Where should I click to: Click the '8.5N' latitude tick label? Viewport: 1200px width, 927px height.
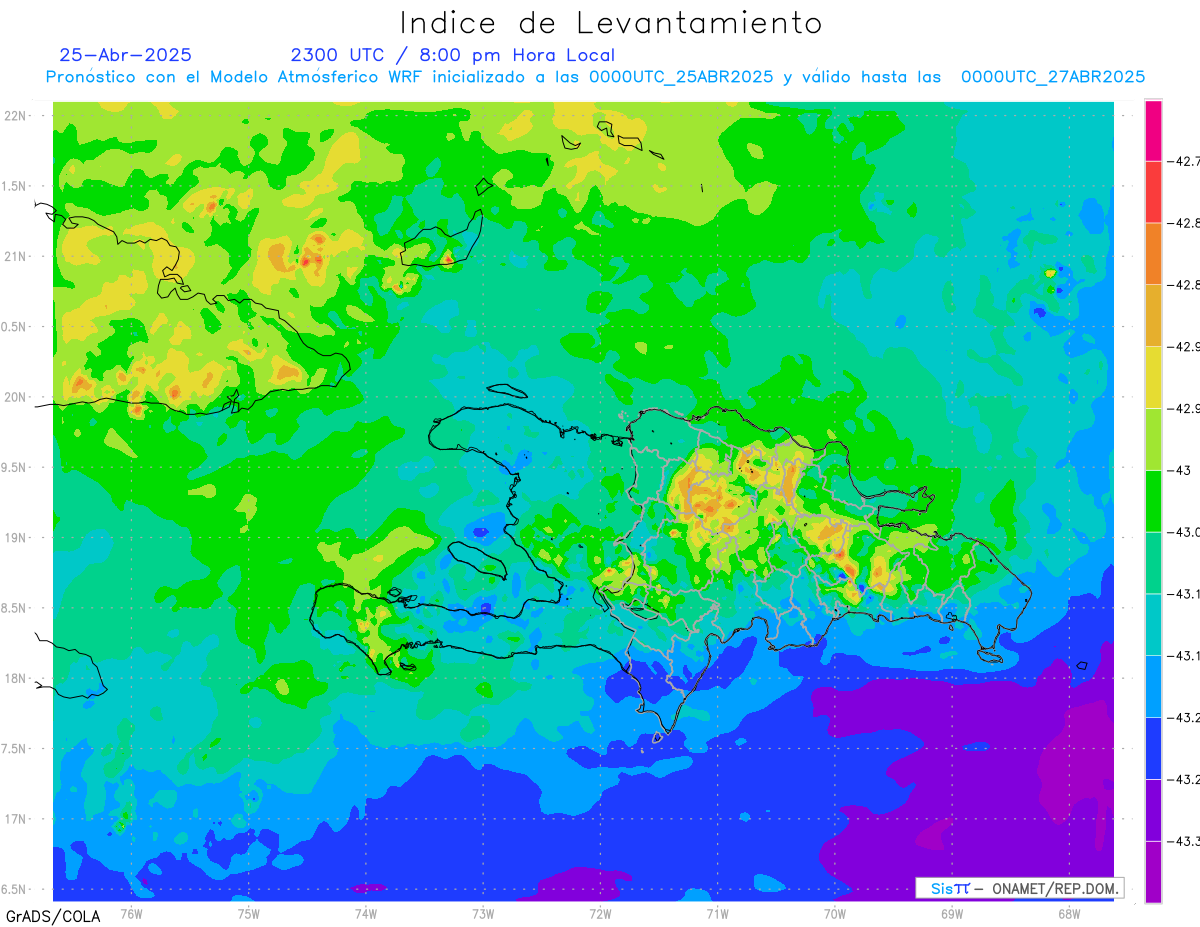coord(15,608)
